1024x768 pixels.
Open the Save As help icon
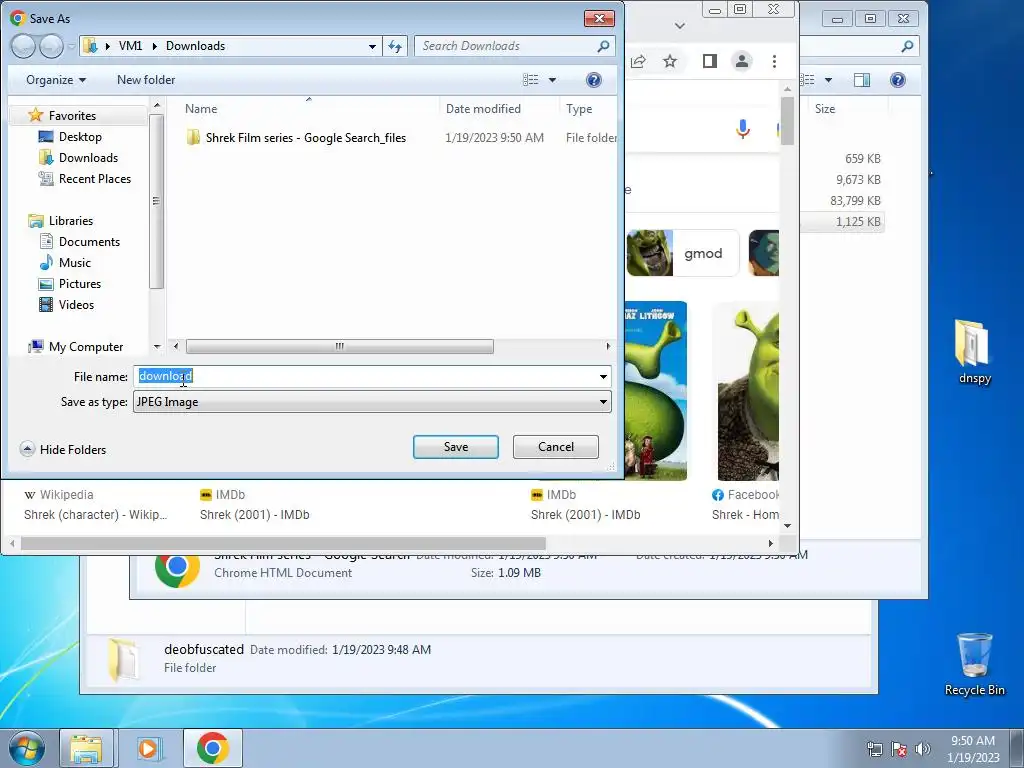(593, 80)
